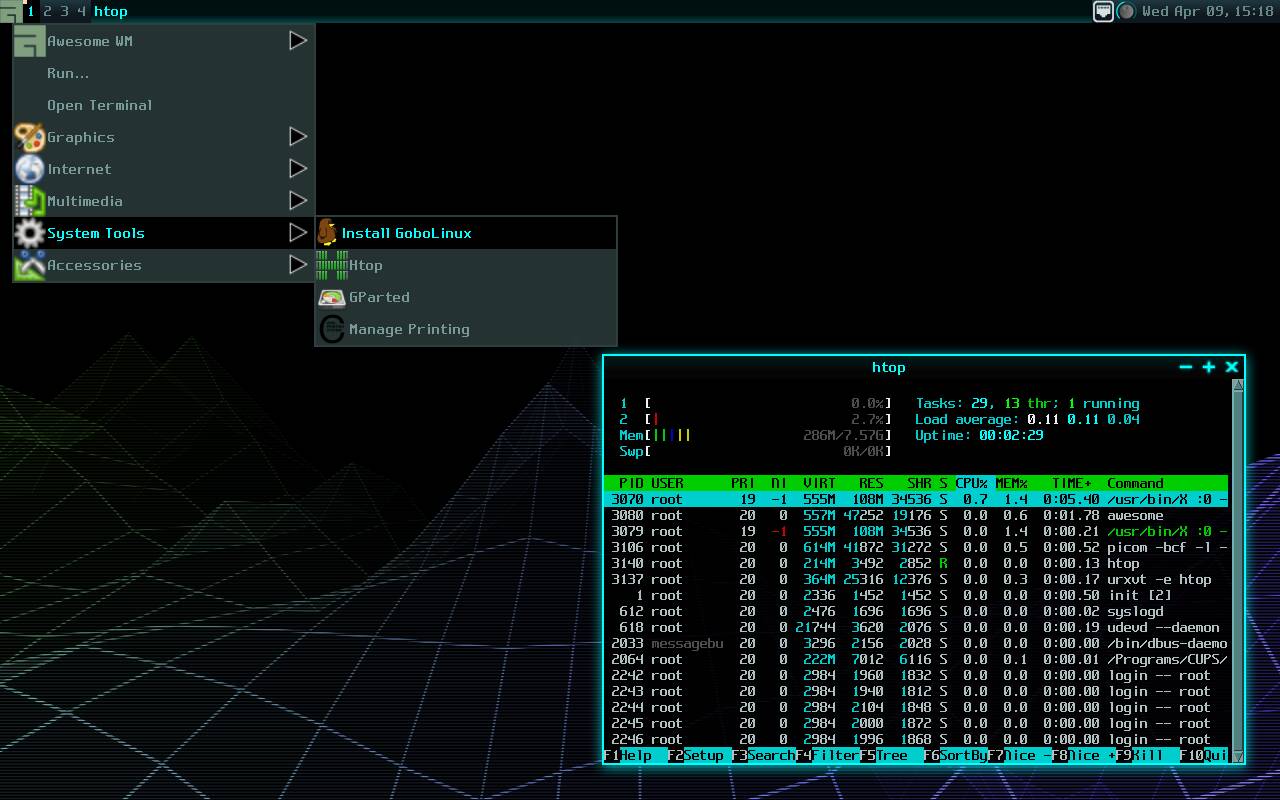Expand the Accessories submenu arrow
This screenshot has height=800, width=1280.
click(297, 265)
